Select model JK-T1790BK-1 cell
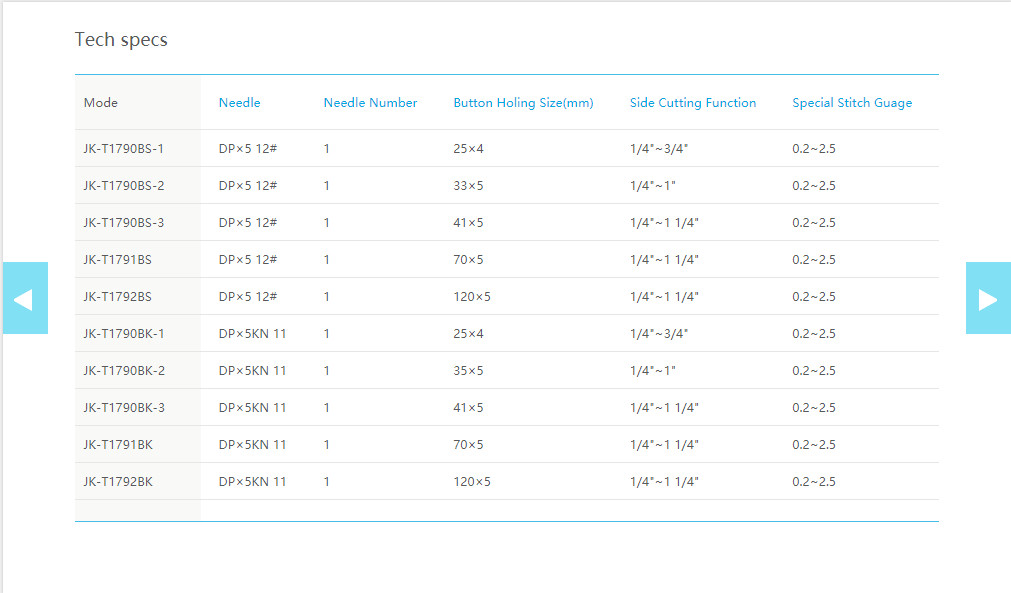This screenshot has height=593, width=1011. click(x=124, y=334)
